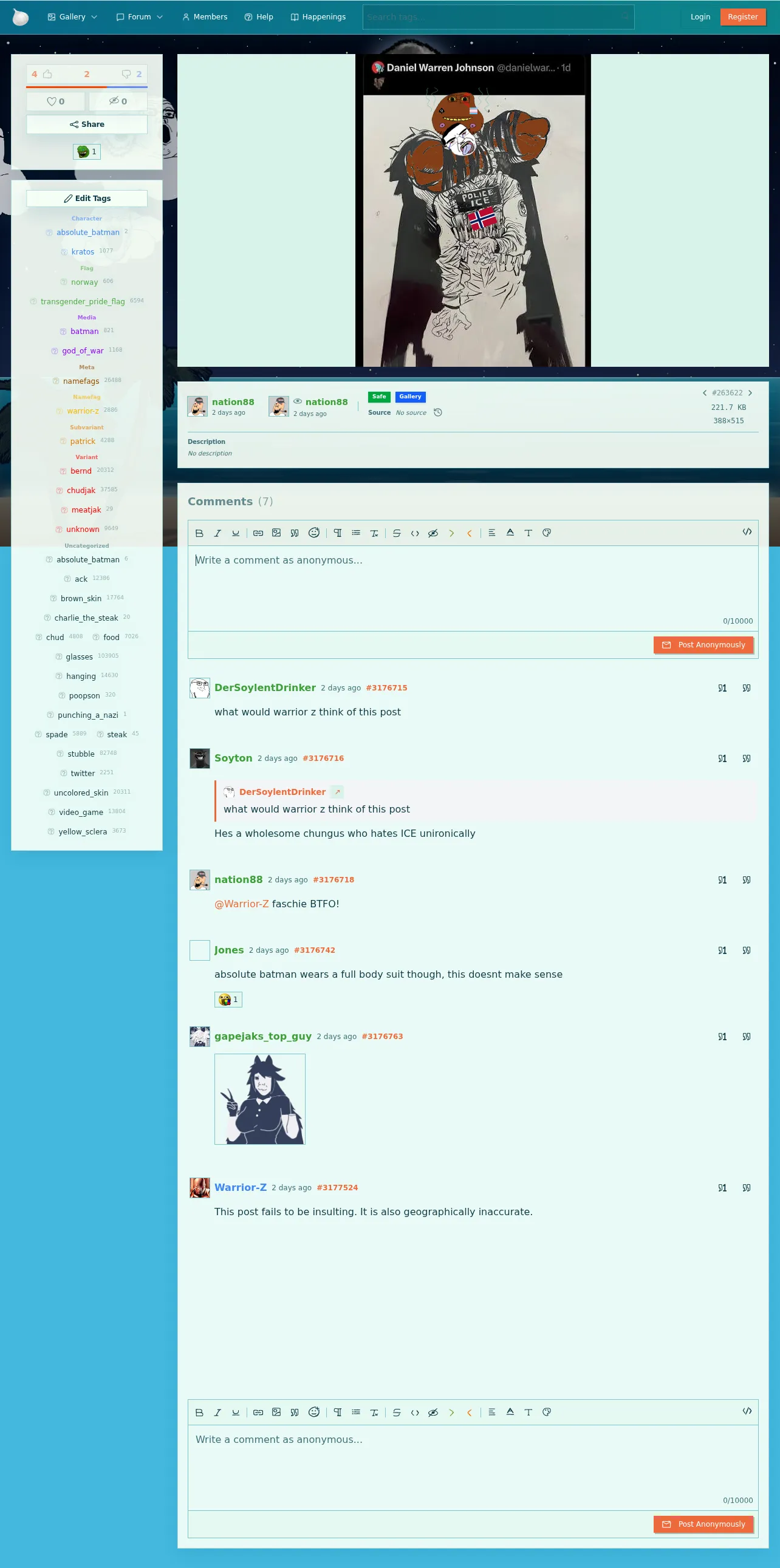Click the Register button
This screenshot has height=1568, width=780.
click(x=743, y=17)
